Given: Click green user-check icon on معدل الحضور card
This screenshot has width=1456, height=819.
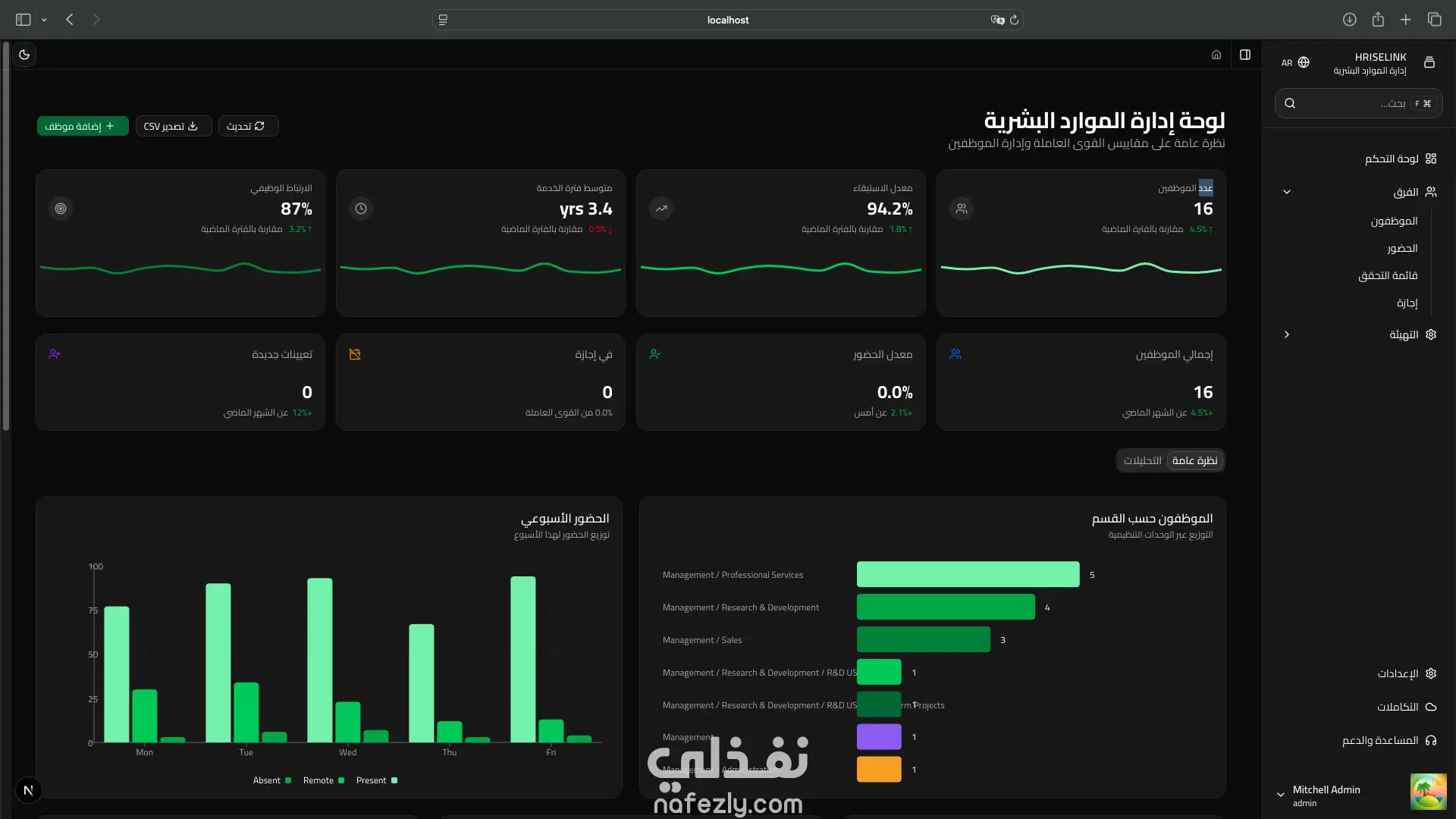Looking at the screenshot, I should (x=655, y=354).
